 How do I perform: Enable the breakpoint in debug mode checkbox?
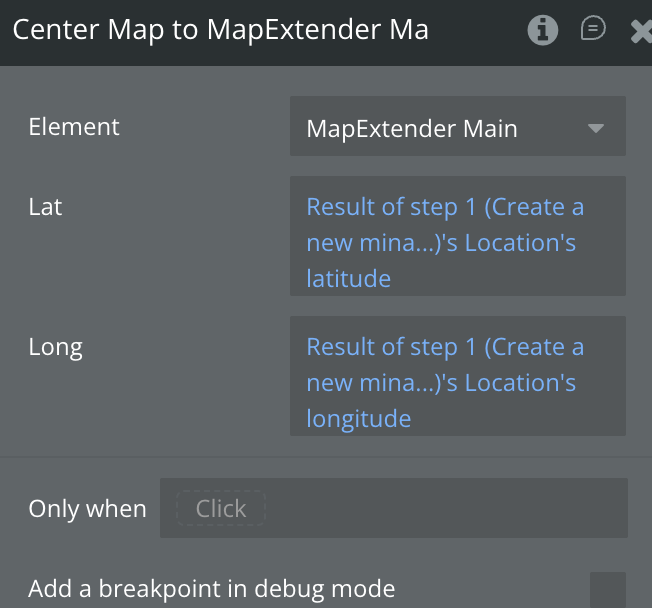pyautogui.click(x=607, y=589)
